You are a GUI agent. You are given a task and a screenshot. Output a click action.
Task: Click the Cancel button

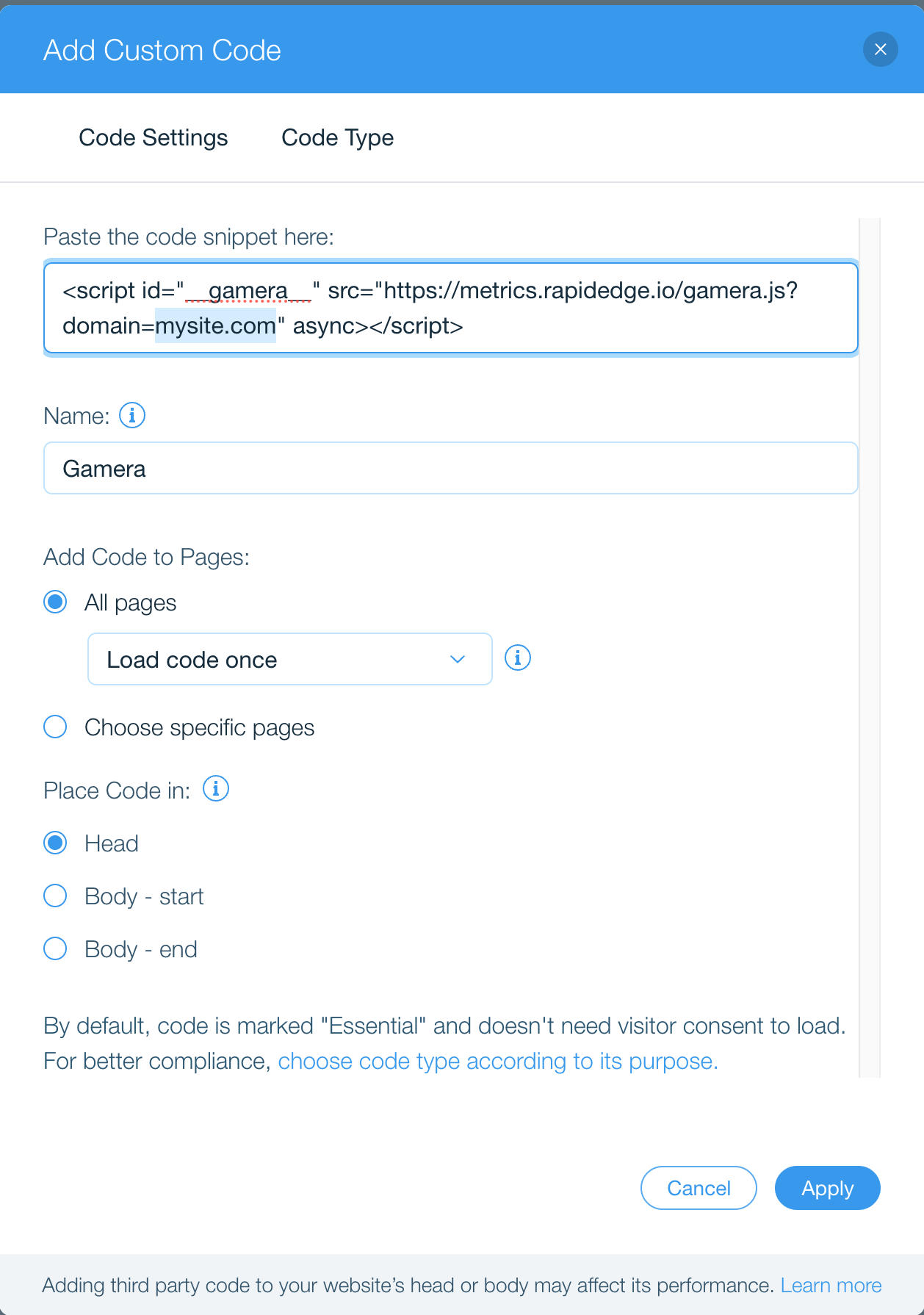coord(699,1188)
